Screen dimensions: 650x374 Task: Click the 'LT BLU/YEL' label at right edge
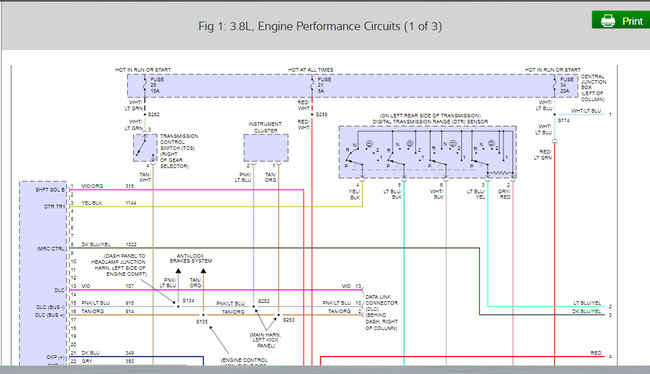(x=587, y=303)
